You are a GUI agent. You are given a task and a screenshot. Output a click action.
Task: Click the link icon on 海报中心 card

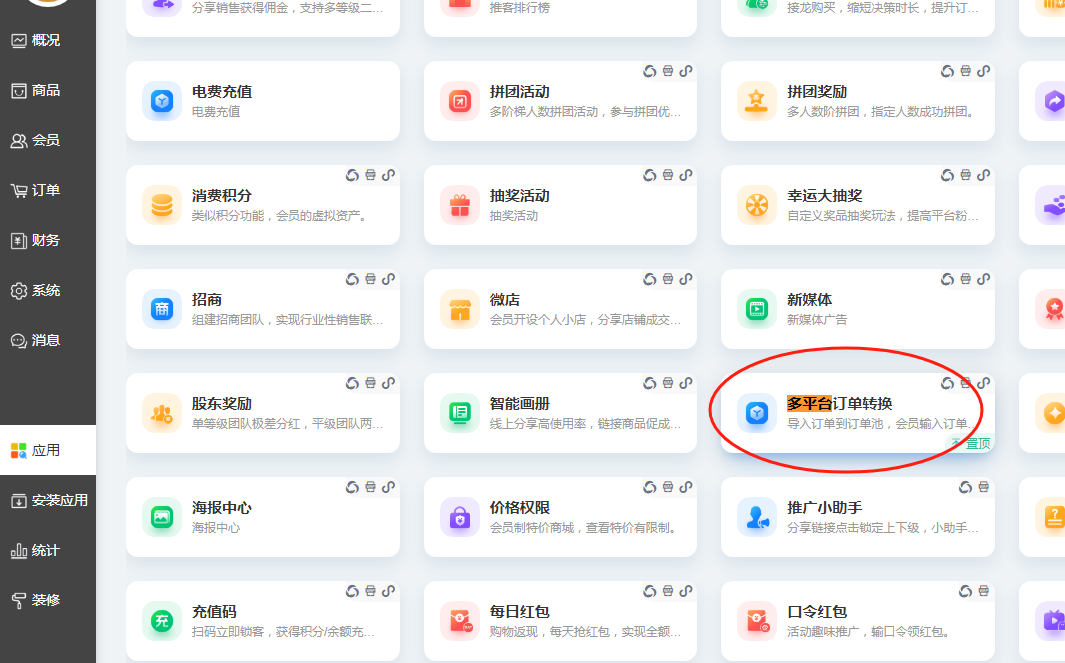pos(389,486)
